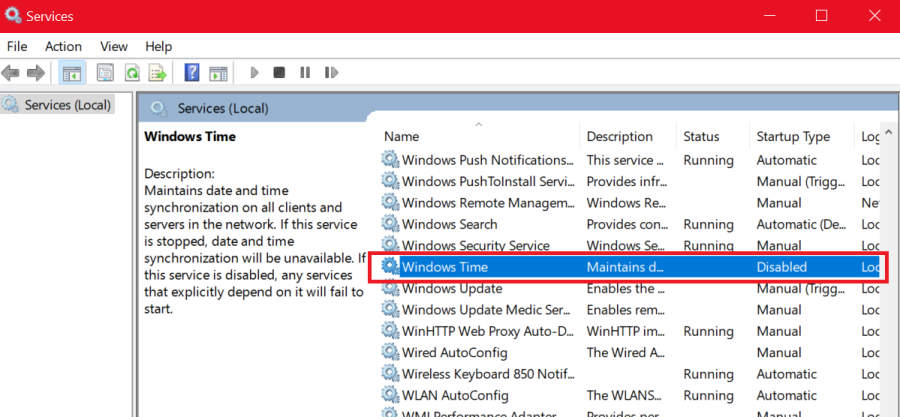Open the View menu
This screenshot has height=417, width=900.
click(x=114, y=46)
